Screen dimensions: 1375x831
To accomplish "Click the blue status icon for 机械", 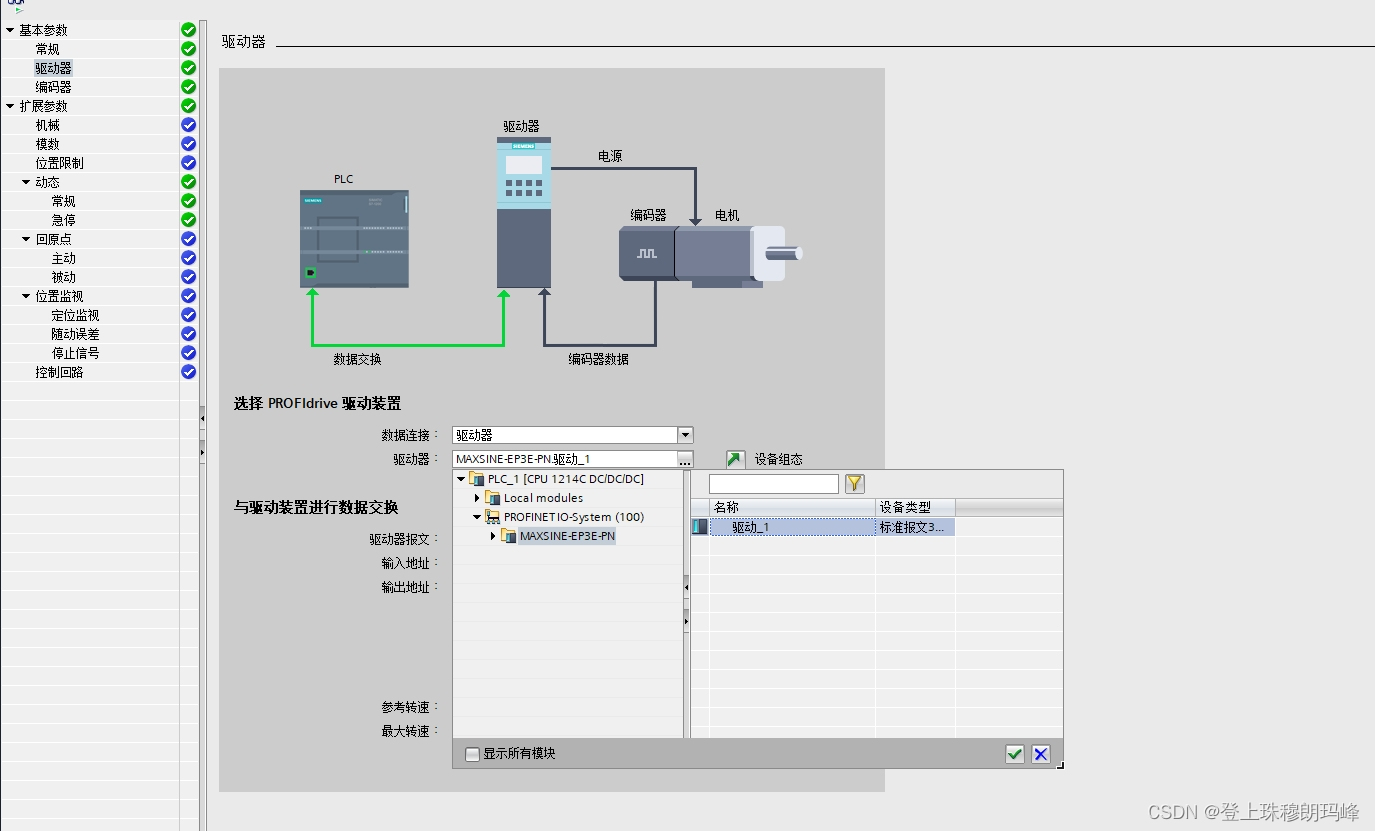I will coord(188,125).
